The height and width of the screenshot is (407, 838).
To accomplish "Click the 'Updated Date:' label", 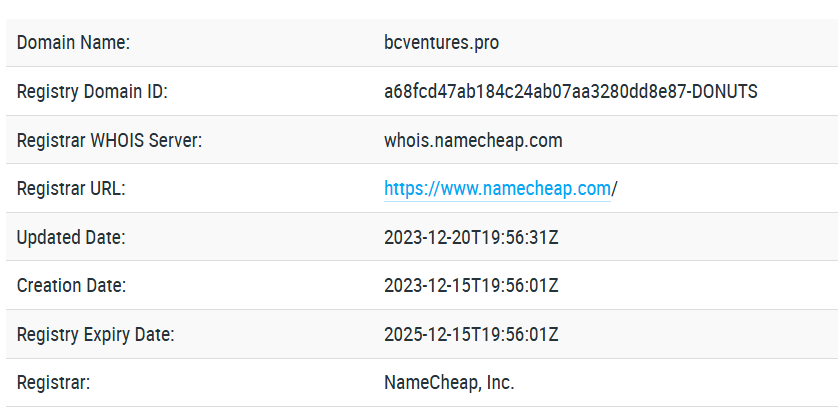I will (x=71, y=237).
